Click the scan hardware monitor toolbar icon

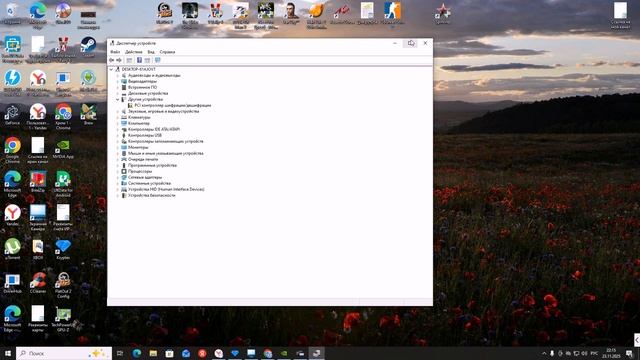click(x=158, y=60)
